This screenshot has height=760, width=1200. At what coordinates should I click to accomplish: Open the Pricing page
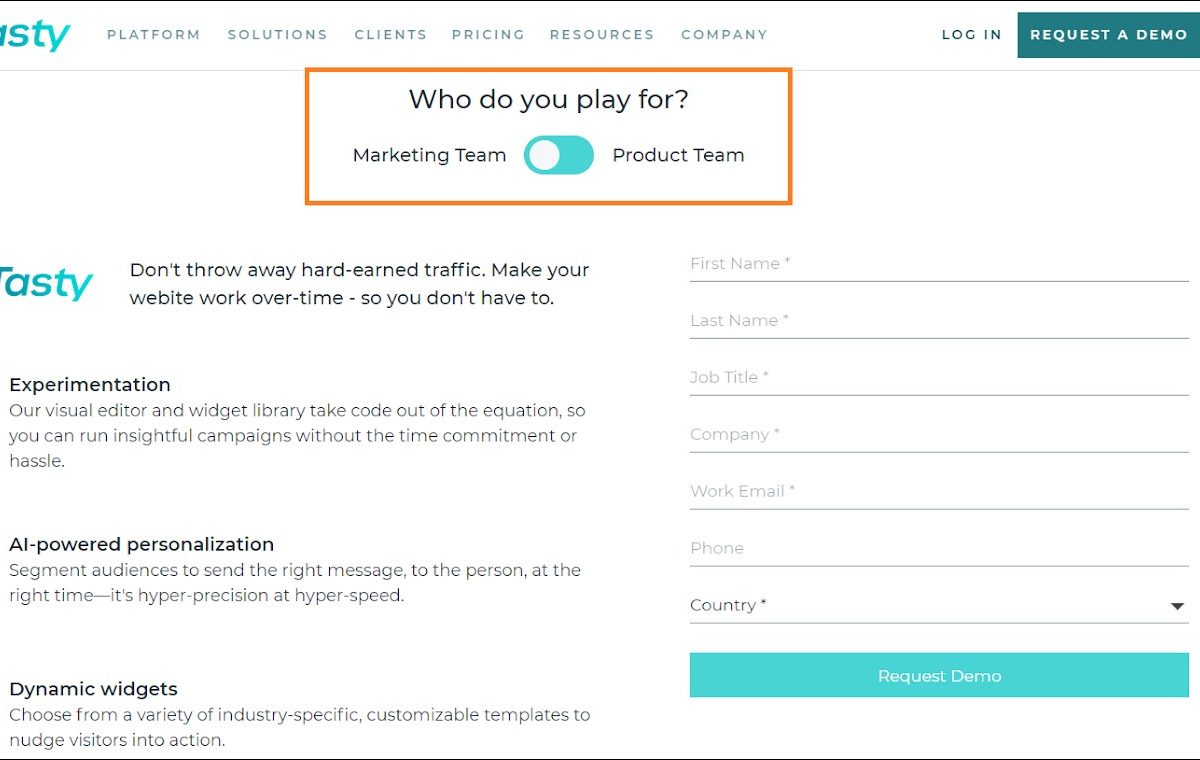pyautogui.click(x=488, y=34)
